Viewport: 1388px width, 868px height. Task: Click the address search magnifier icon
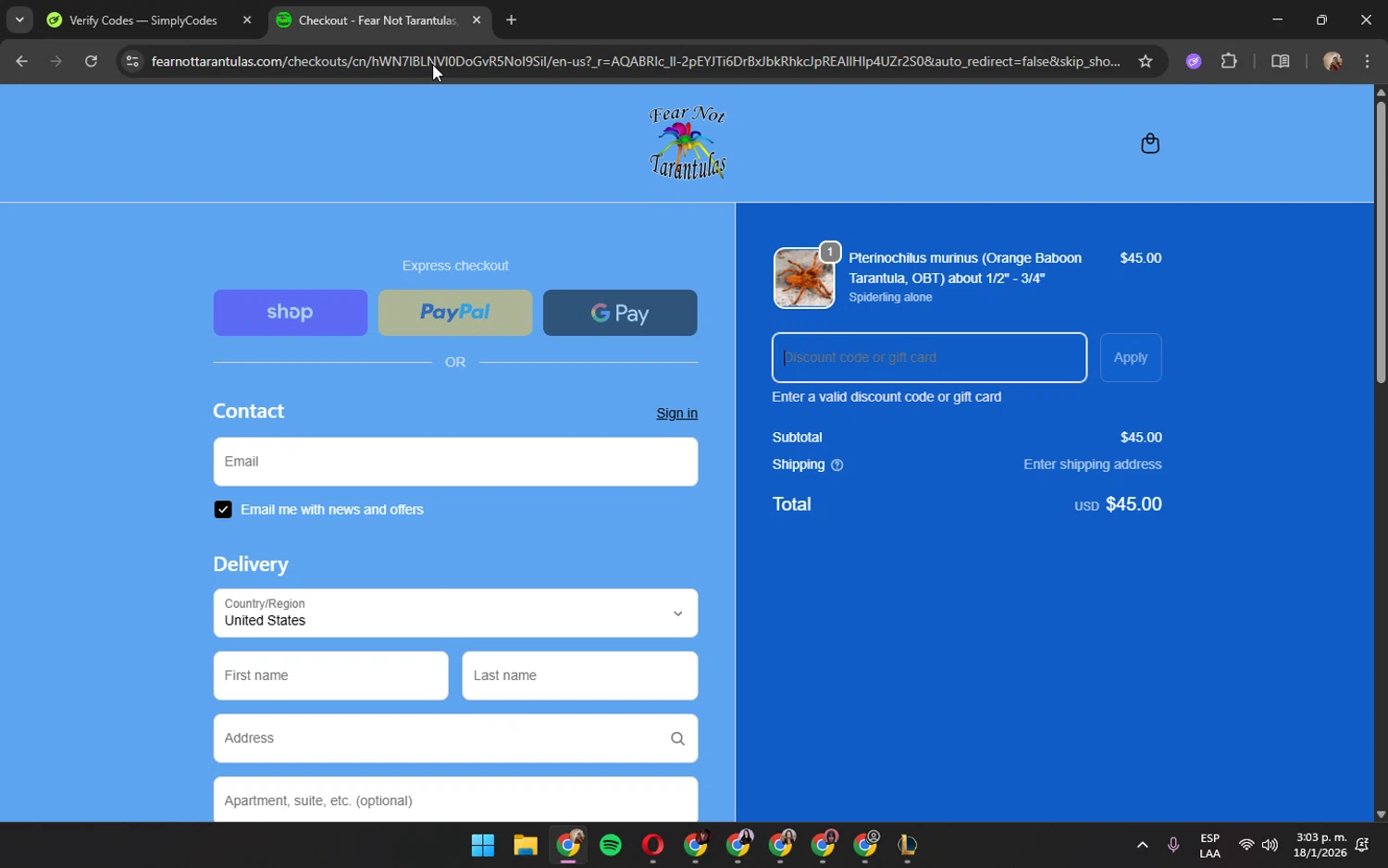[677, 738]
